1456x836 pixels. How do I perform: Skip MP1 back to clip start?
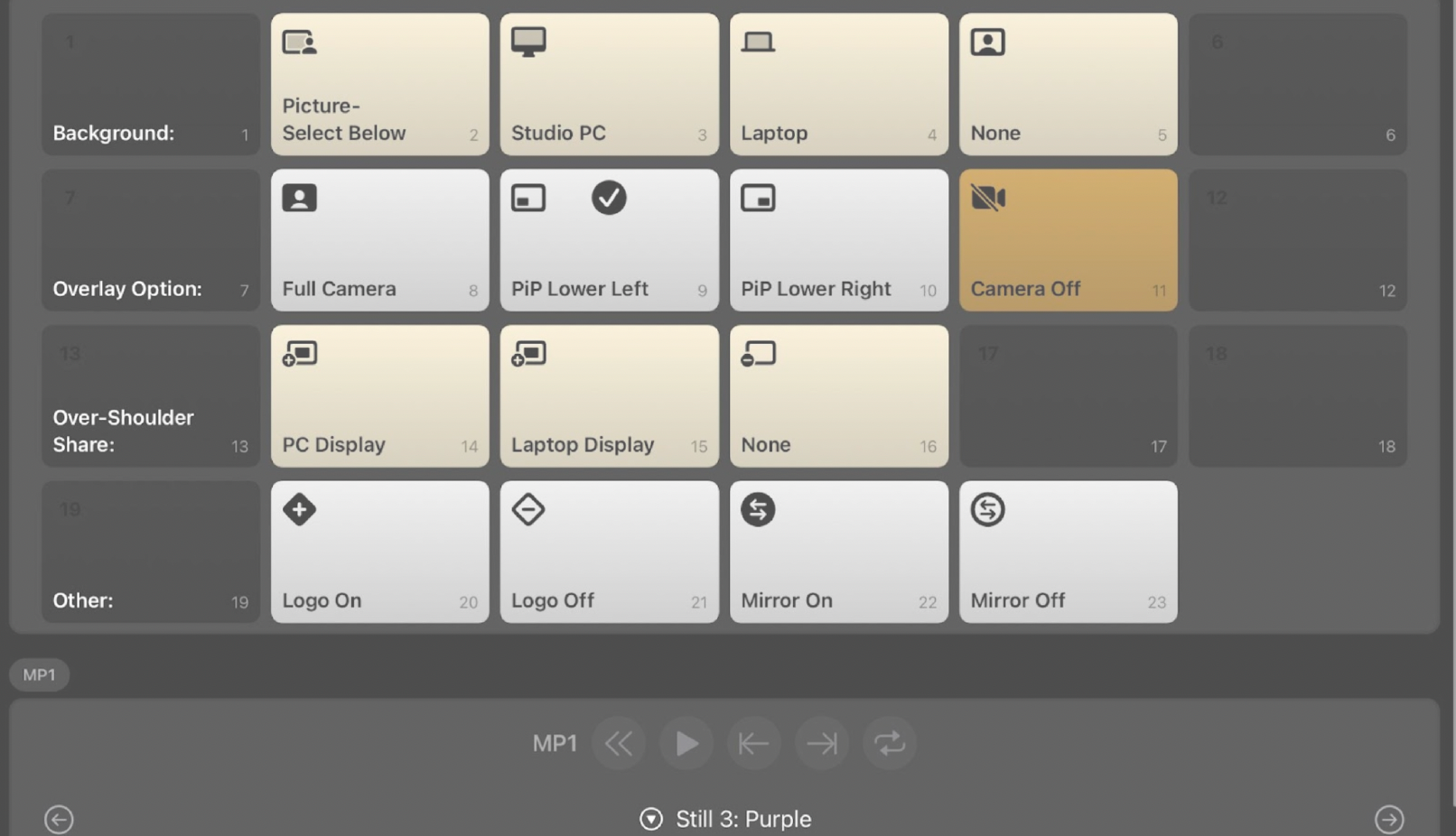point(753,743)
